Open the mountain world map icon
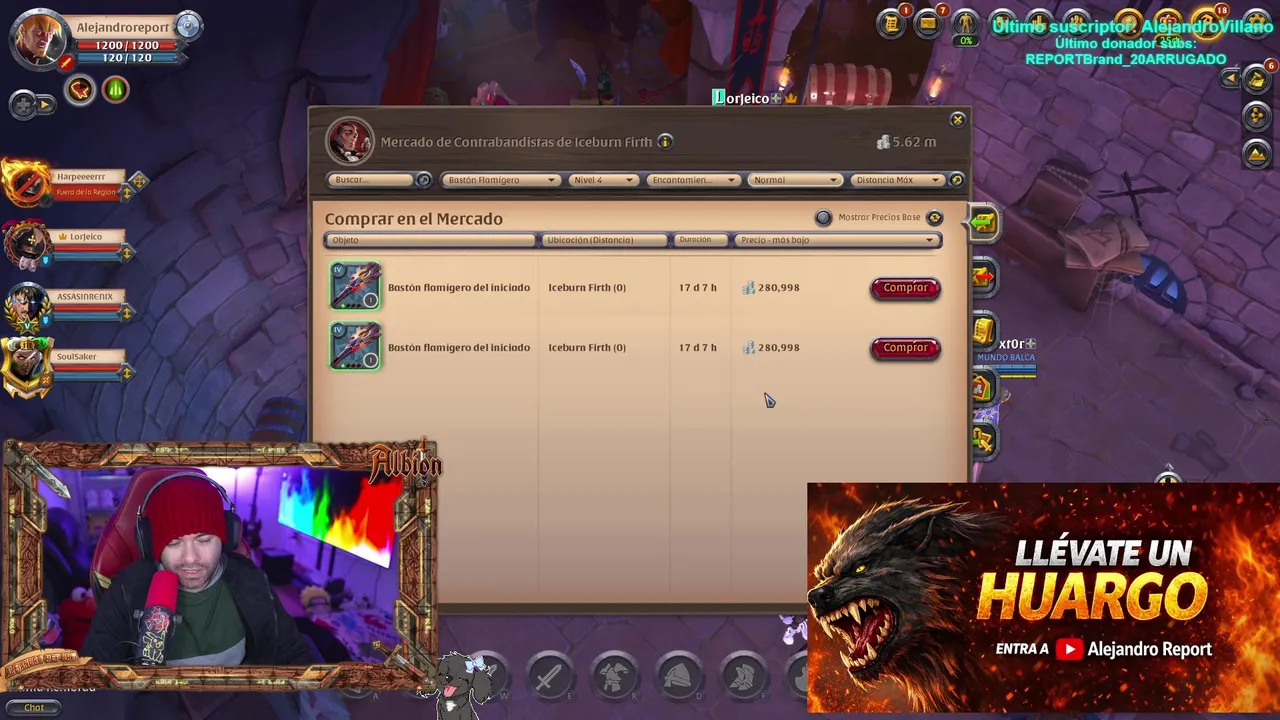 1257,153
